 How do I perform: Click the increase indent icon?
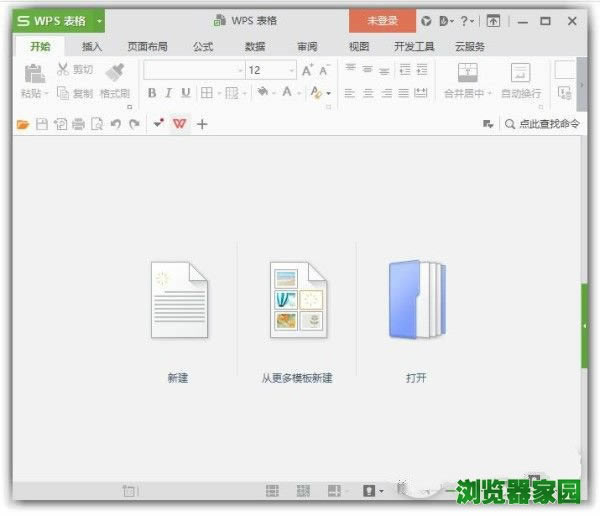click(x=422, y=70)
